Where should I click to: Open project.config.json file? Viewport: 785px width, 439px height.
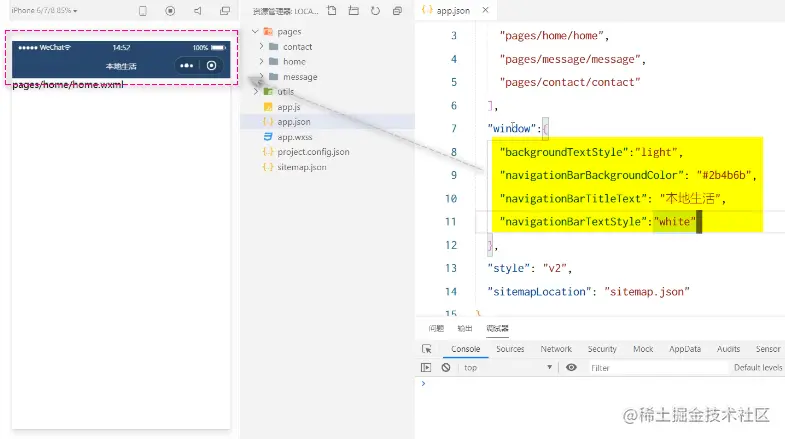click(313, 152)
